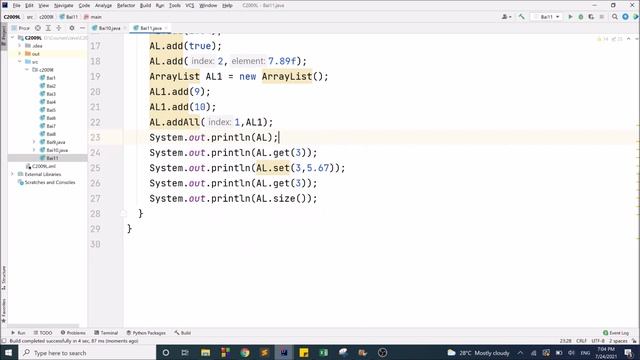This screenshot has width=640, height=360.
Task: Run the Bai11 configuration with play icon
Action: point(570,17)
